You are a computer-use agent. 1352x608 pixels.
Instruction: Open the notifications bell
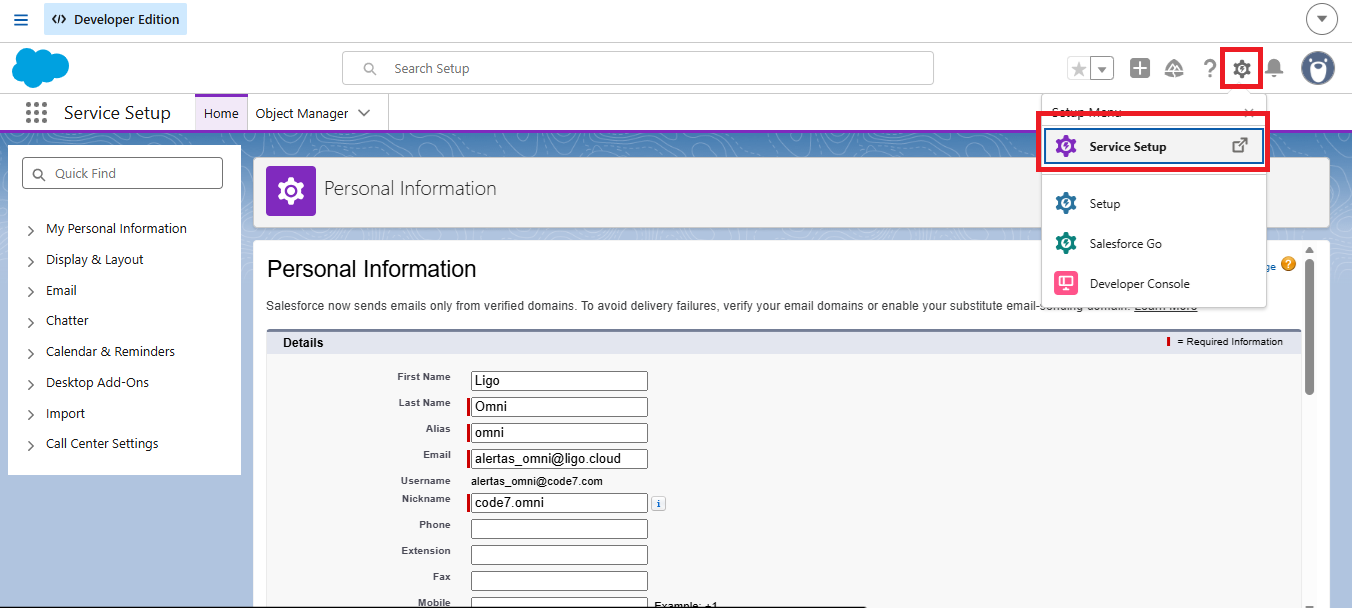pyautogui.click(x=1274, y=68)
